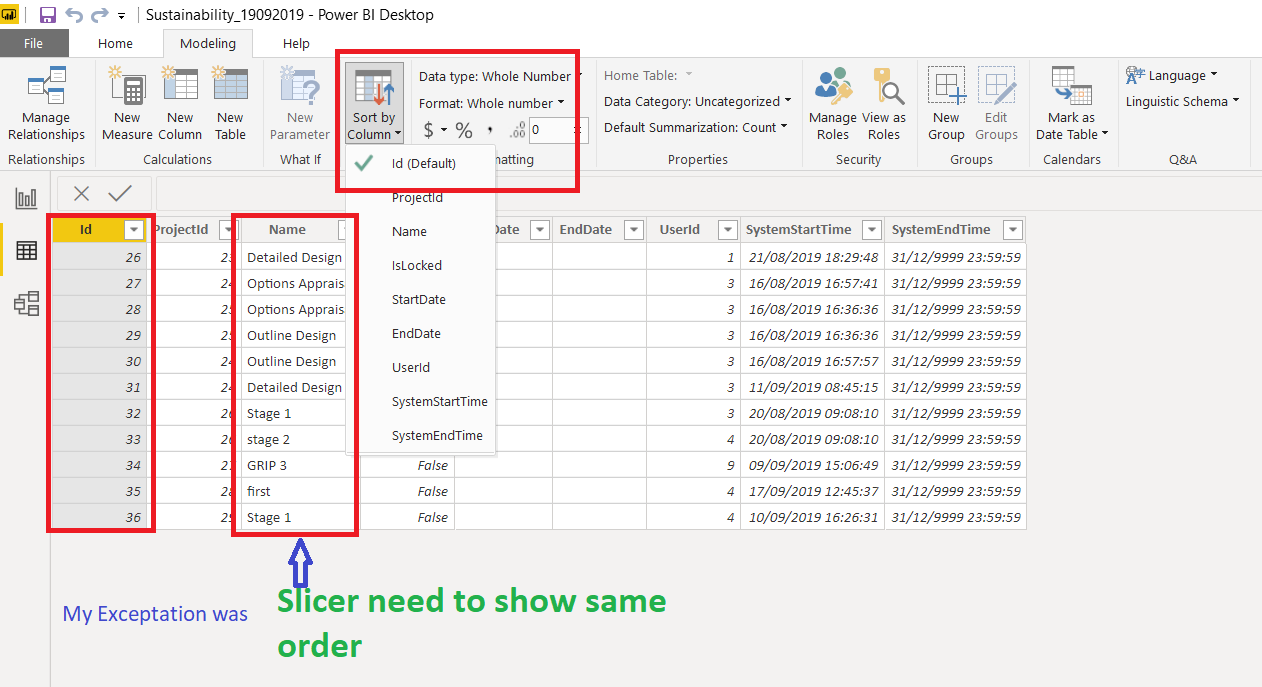Switch to Data view in sidebar
Viewport: 1262px width, 687px height.
pyautogui.click(x=26, y=251)
